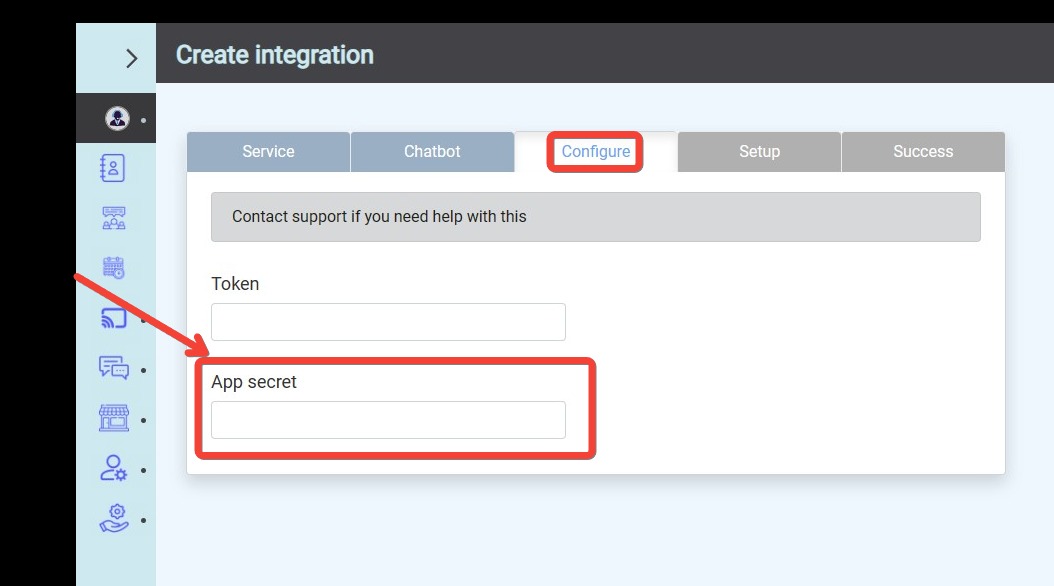Expand submenu dot beside the chat icon
Image resolution: width=1054 pixels, height=586 pixels.
[x=144, y=371]
